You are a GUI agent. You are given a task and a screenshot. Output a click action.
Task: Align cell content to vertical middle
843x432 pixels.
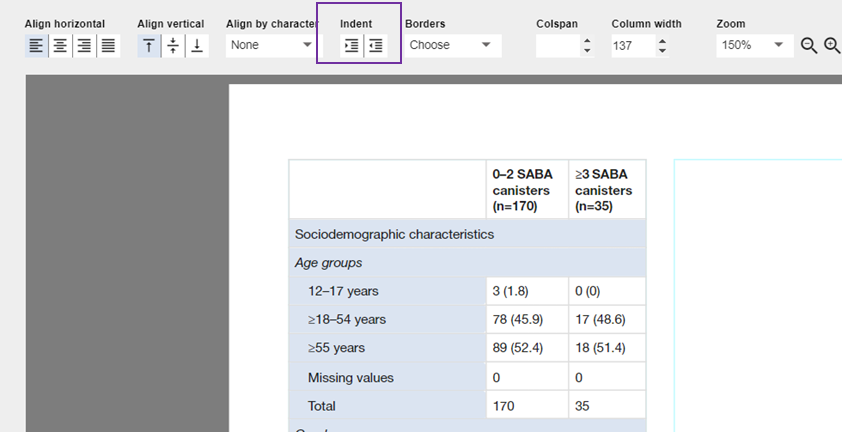(x=173, y=46)
